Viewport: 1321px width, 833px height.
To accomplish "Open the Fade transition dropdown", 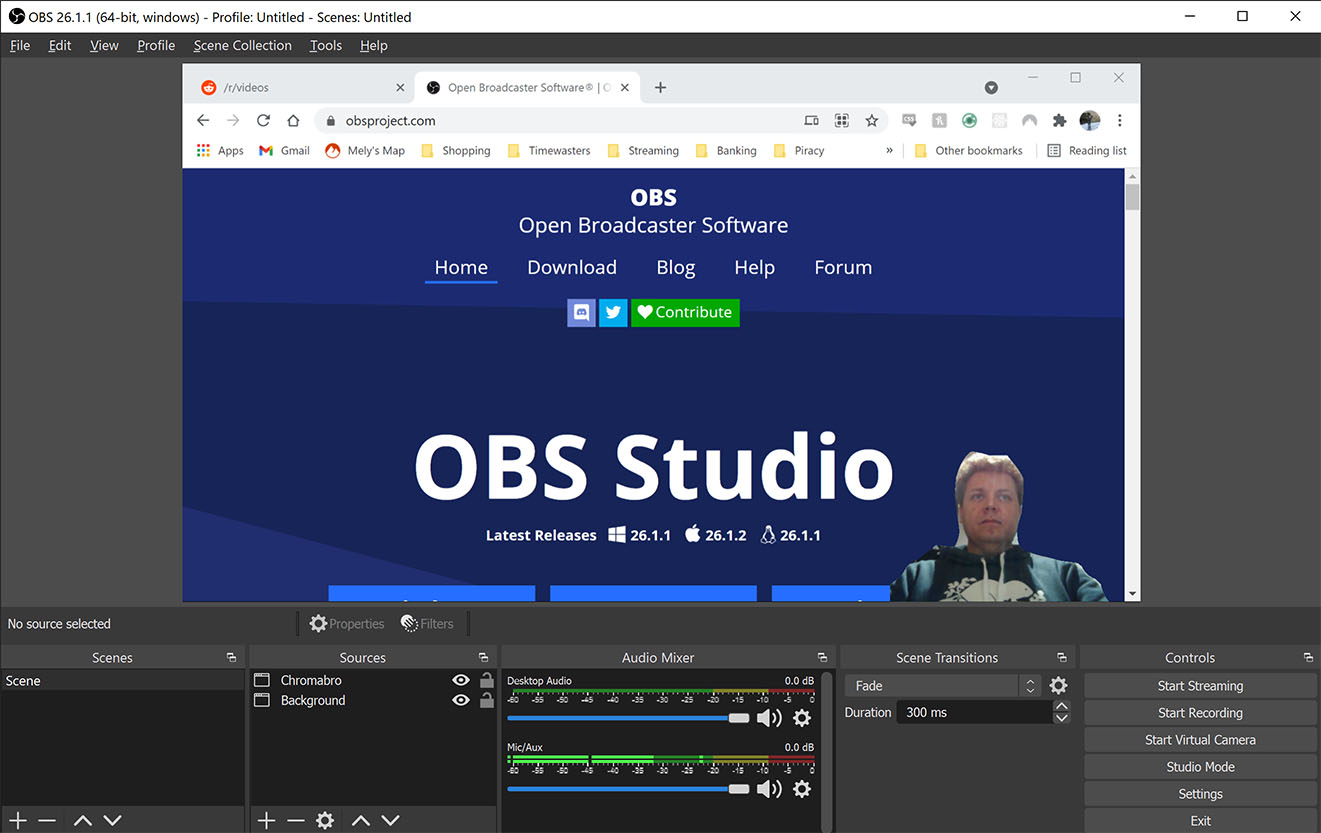I will (x=944, y=686).
